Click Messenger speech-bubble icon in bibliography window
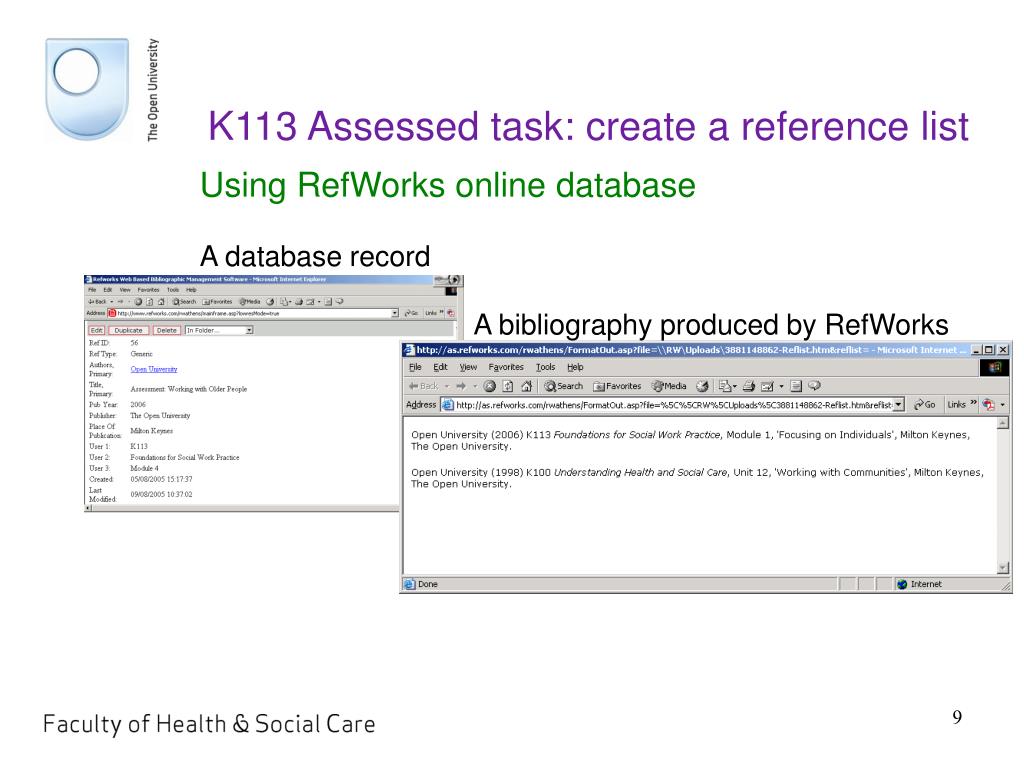Viewport: 1024px width, 768px height. click(814, 385)
